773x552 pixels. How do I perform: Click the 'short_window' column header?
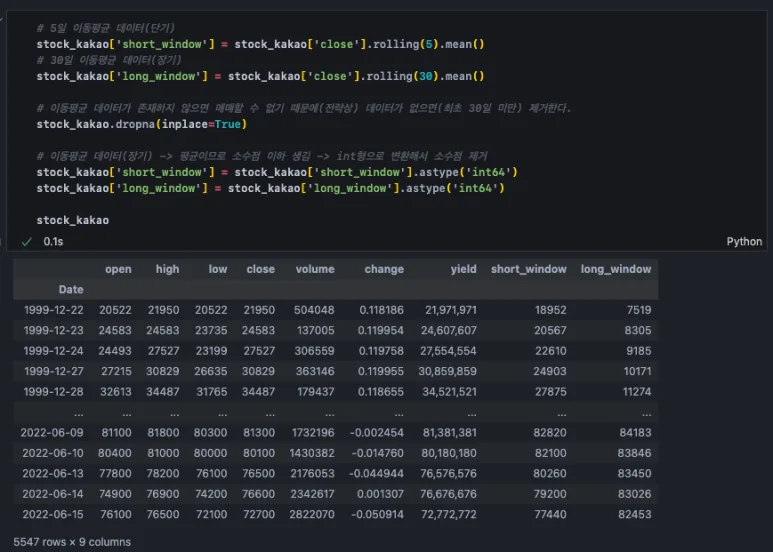pos(528,269)
